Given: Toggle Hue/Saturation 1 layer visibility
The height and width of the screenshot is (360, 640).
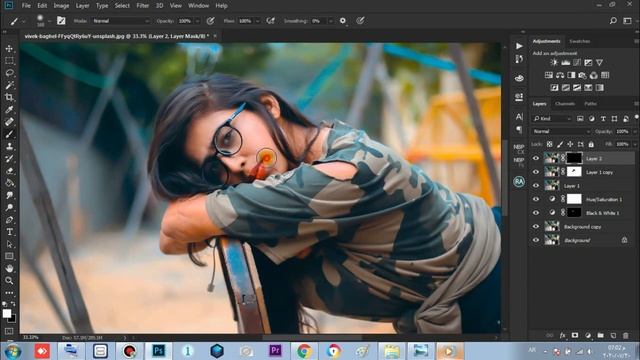Looking at the screenshot, I should tap(536, 199).
